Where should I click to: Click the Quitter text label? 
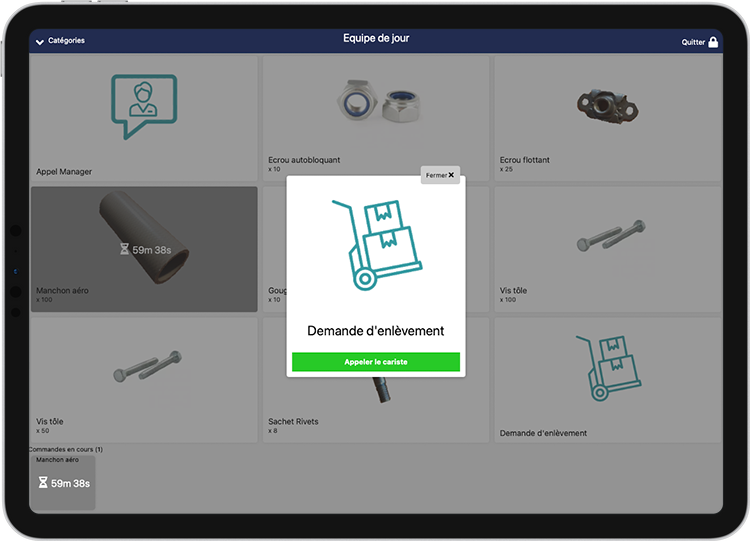(x=693, y=42)
